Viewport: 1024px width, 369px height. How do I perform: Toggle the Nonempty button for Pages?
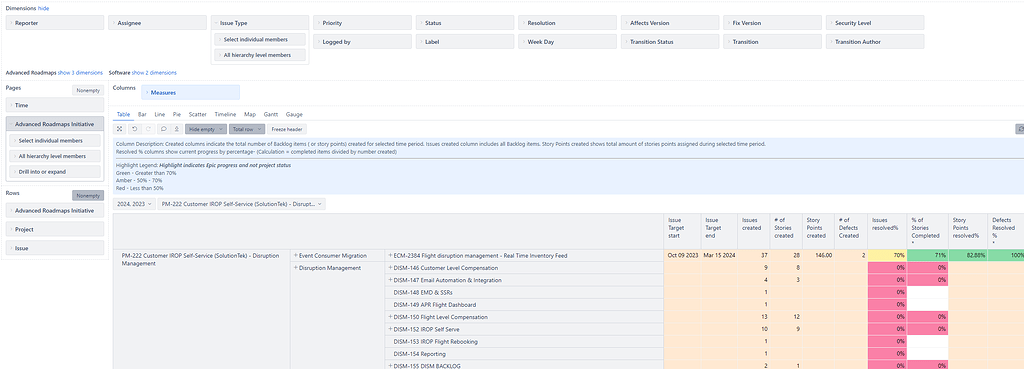click(x=88, y=91)
